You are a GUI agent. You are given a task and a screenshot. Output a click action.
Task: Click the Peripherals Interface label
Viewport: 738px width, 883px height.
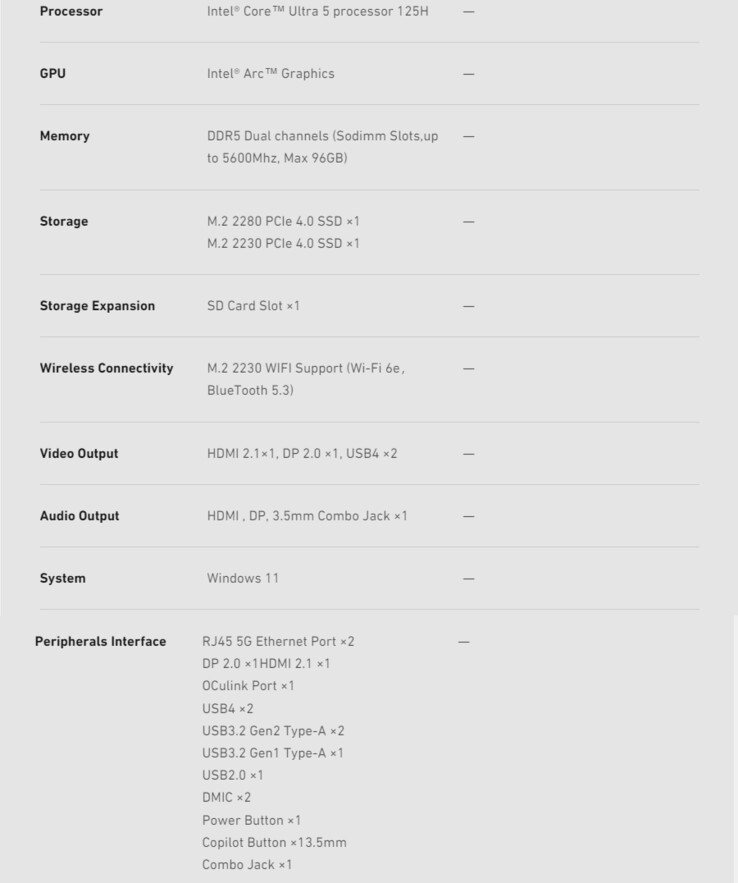pos(100,641)
